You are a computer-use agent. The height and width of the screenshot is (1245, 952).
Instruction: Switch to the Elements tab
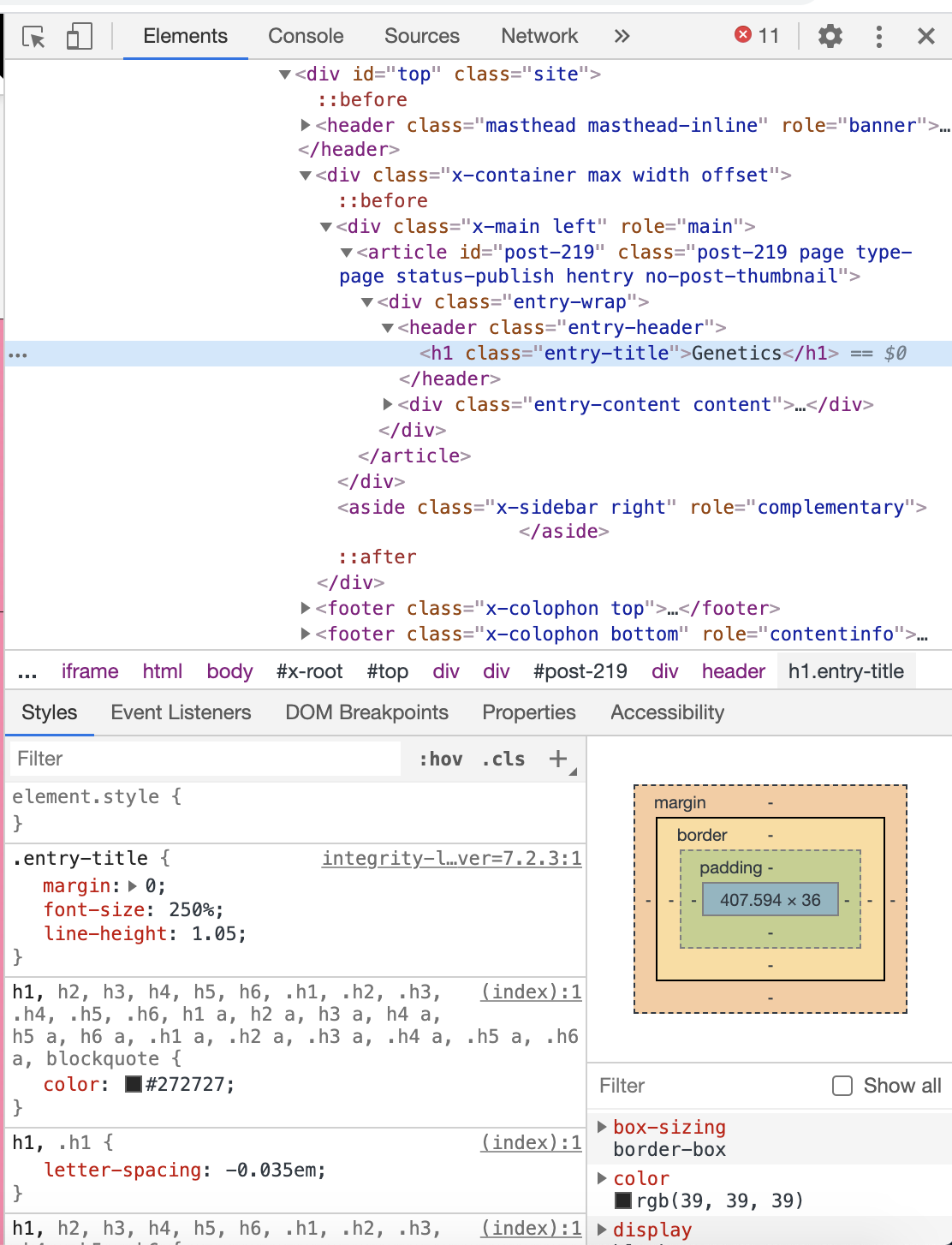pos(186,36)
